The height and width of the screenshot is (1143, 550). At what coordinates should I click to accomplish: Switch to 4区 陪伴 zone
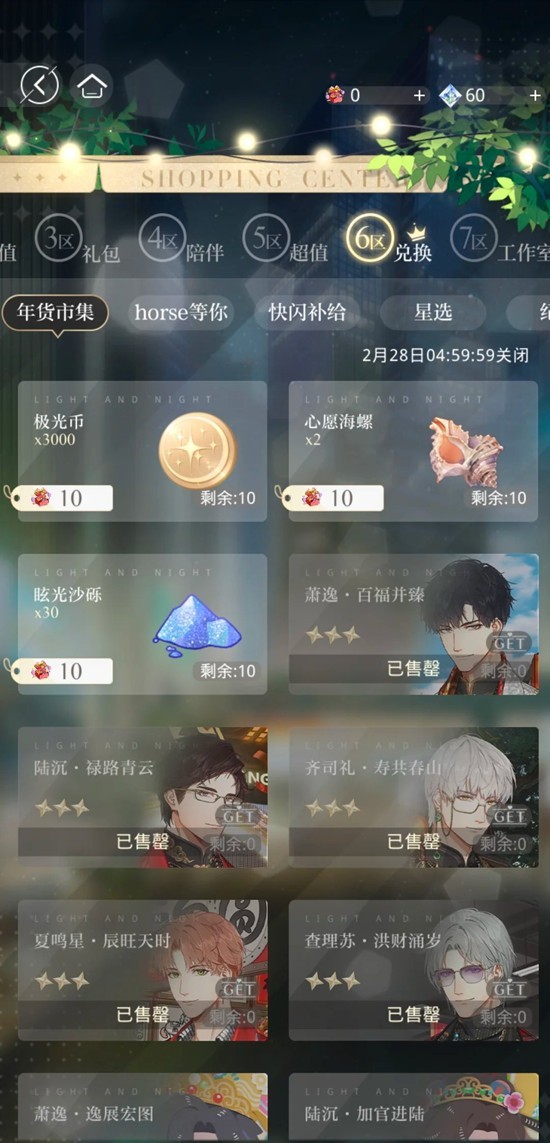(182, 242)
